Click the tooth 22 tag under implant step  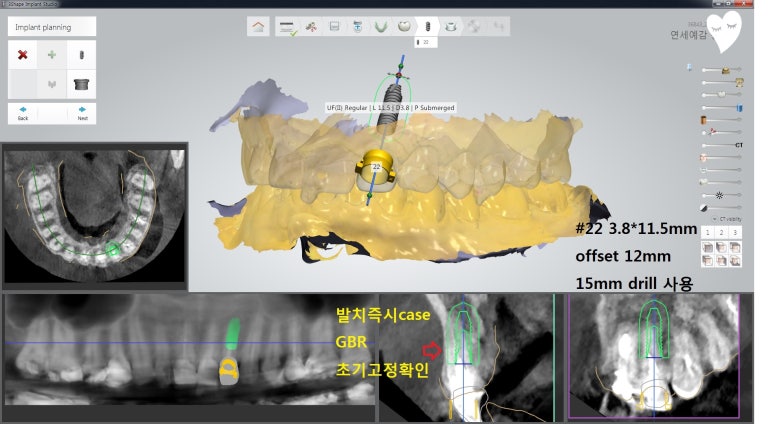click(x=424, y=43)
